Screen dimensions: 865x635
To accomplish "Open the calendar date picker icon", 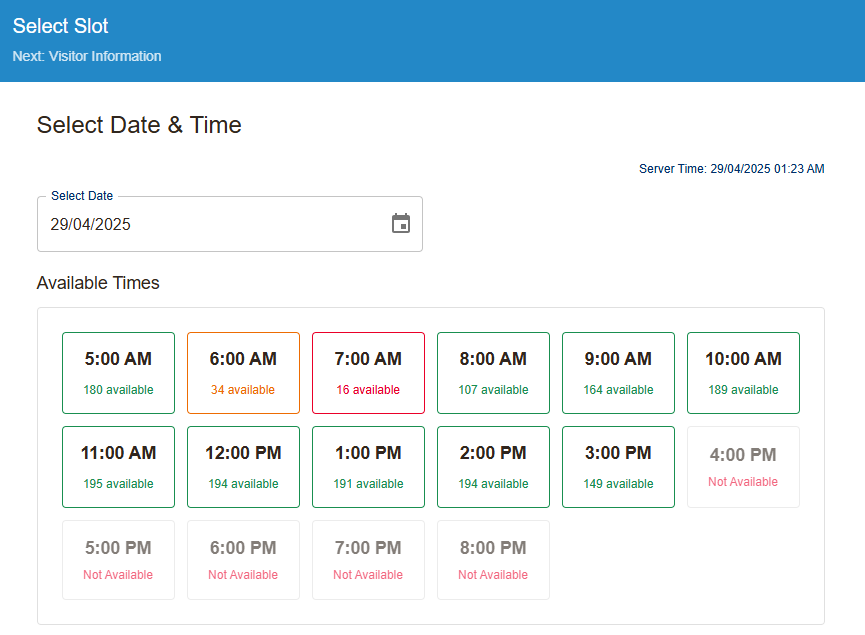I will coord(401,224).
